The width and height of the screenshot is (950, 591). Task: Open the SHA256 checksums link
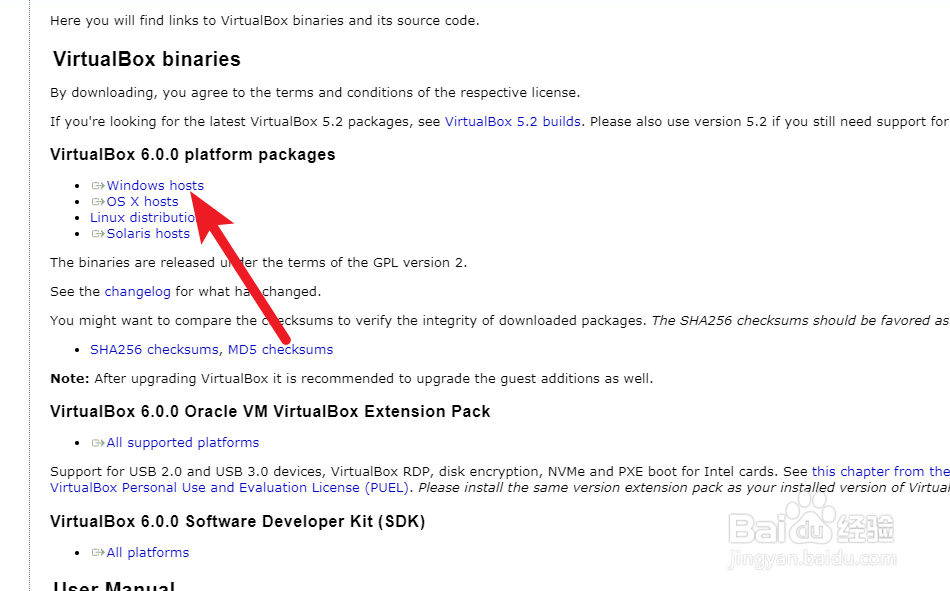click(x=154, y=350)
